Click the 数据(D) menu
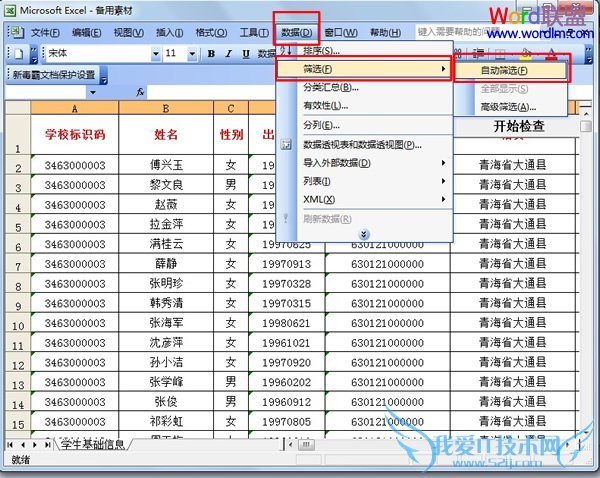 point(296,33)
